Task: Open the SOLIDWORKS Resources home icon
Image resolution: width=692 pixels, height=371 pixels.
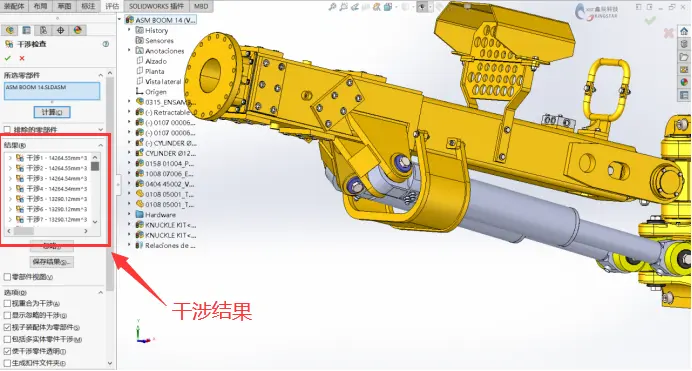Action: (x=684, y=31)
